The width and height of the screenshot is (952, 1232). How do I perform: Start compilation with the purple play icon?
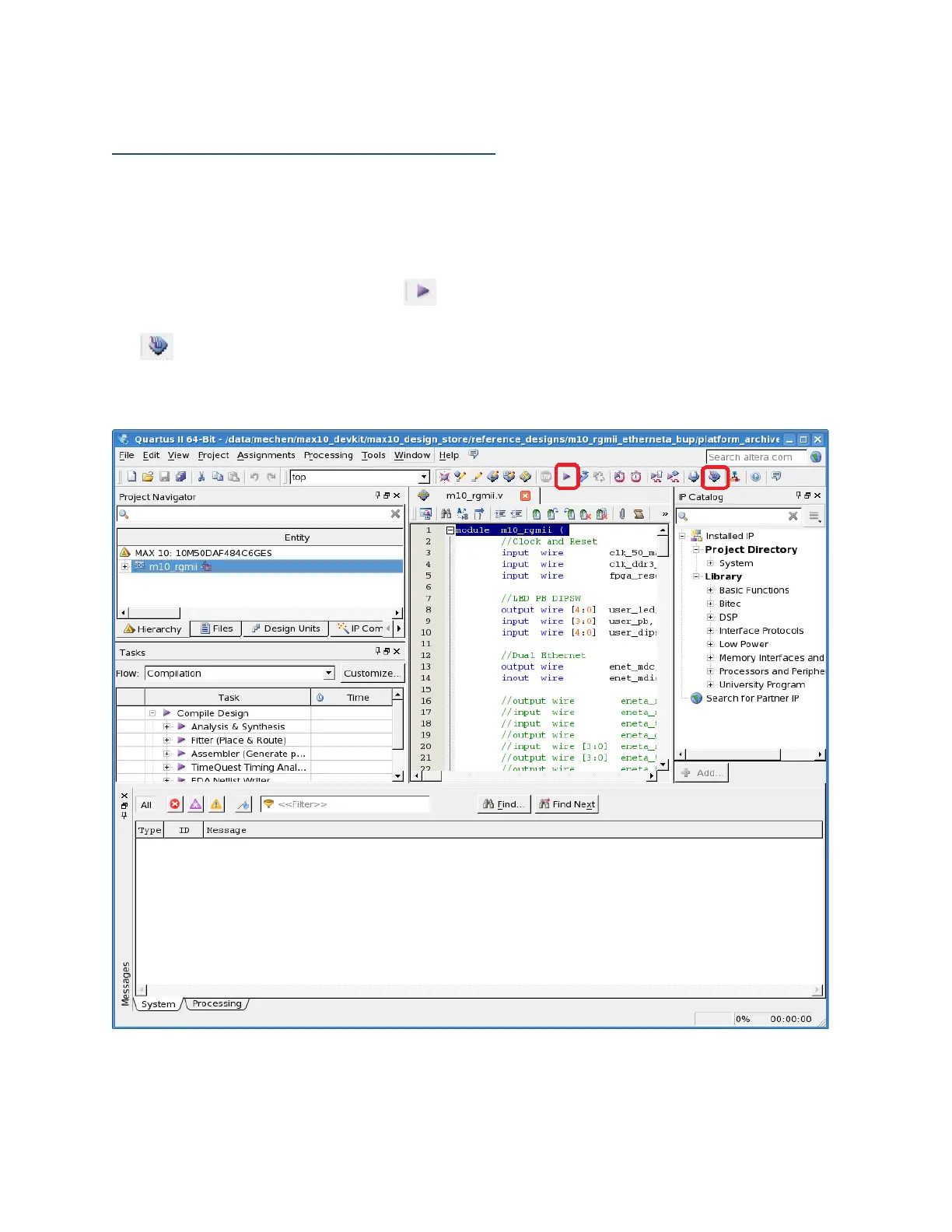567,477
